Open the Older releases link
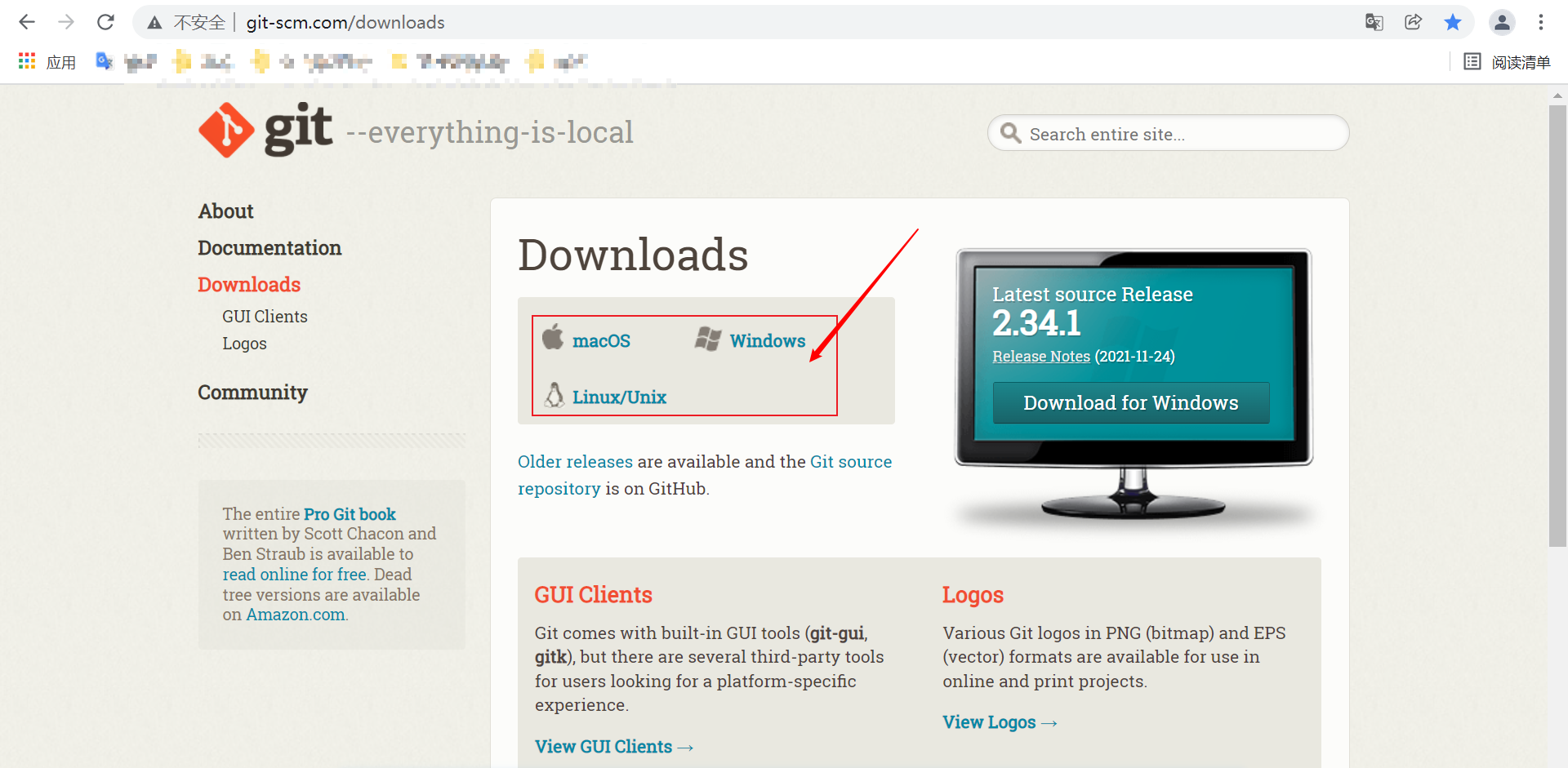Image resolution: width=1568 pixels, height=768 pixels. 575,462
